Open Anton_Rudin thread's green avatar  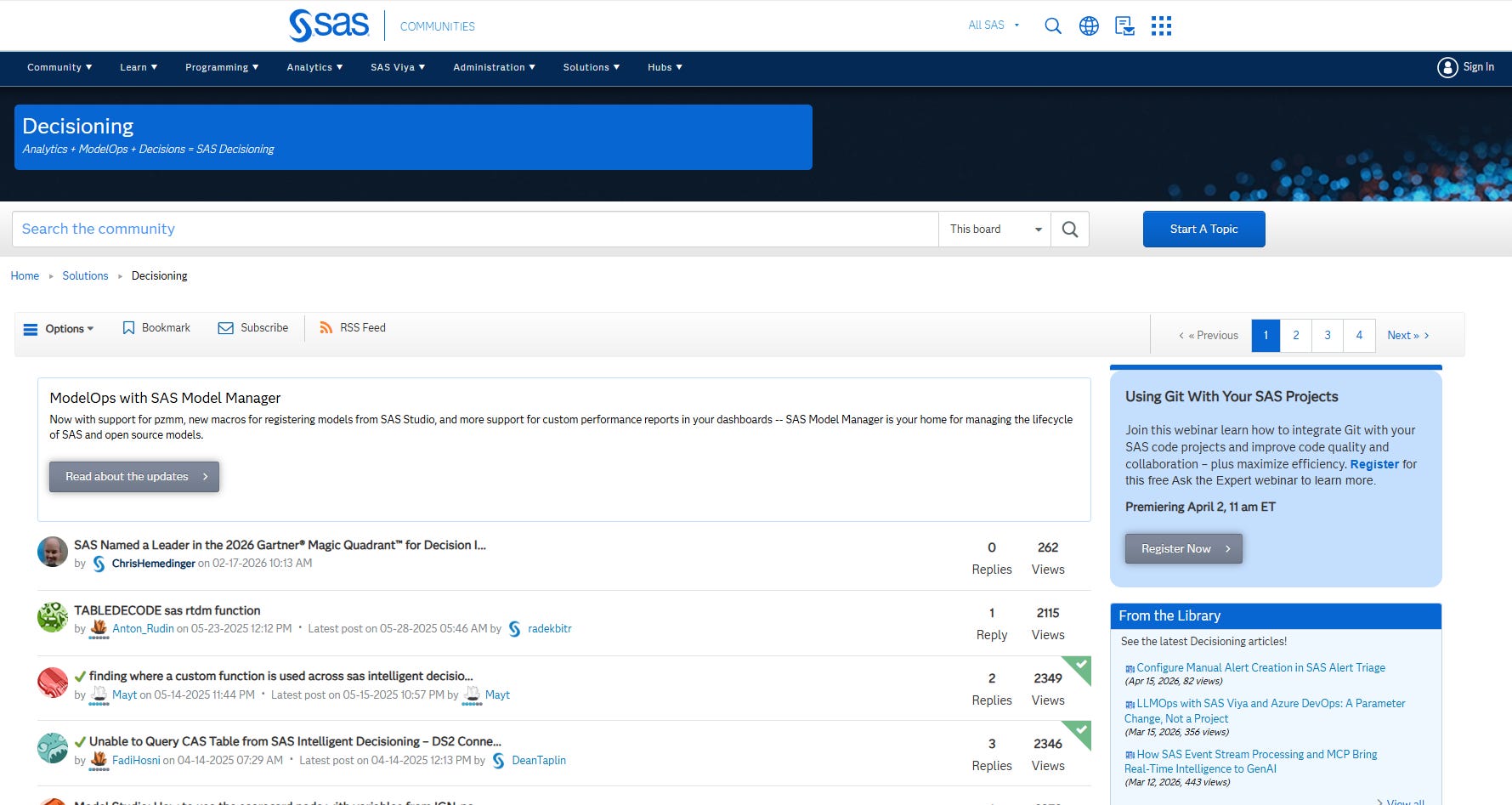[x=53, y=617]
